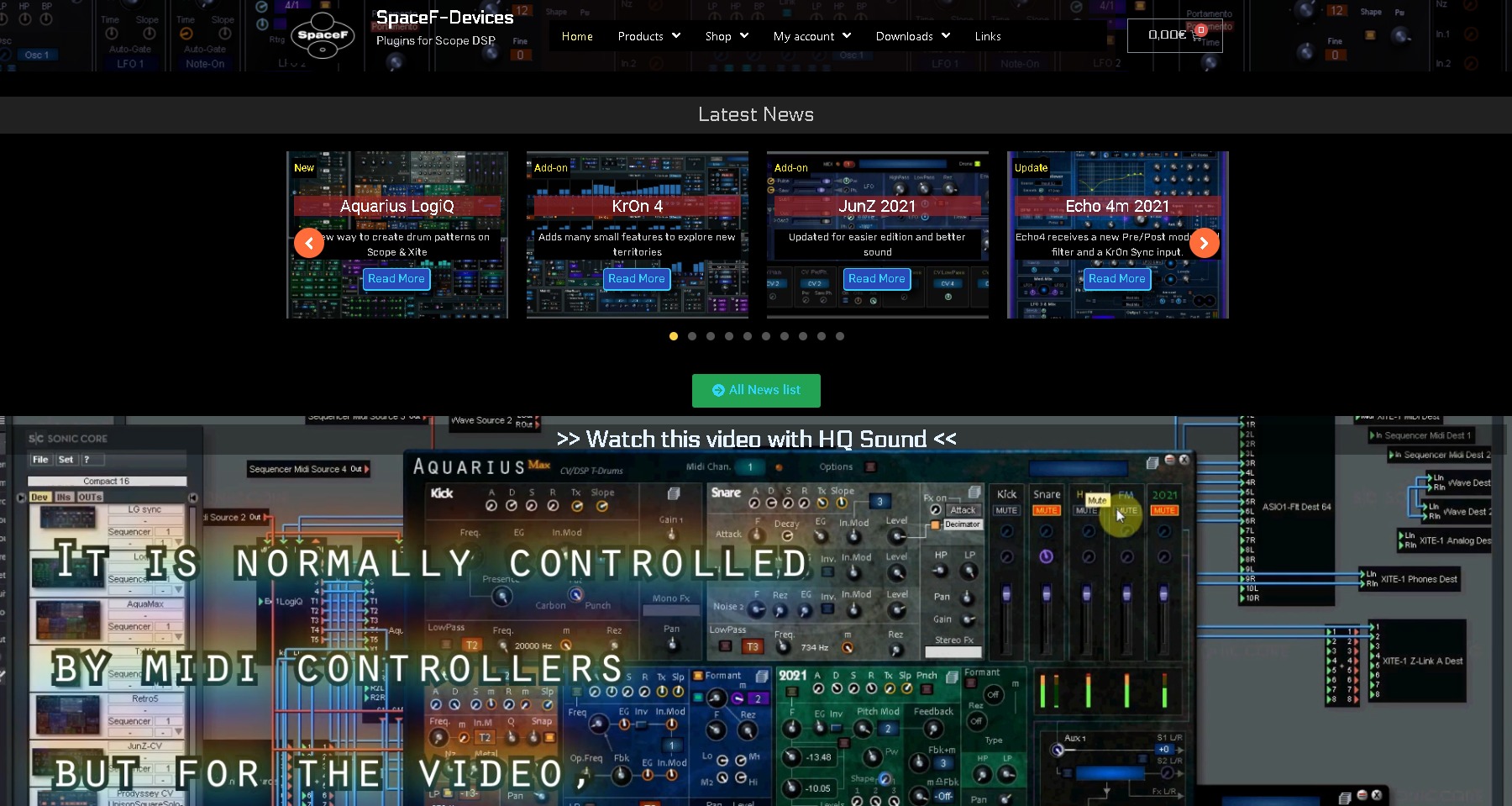The image size is (1512, 806).
Task: Switch to the Dev tab in Sonic Core
Action: click(x=39, y=498)
